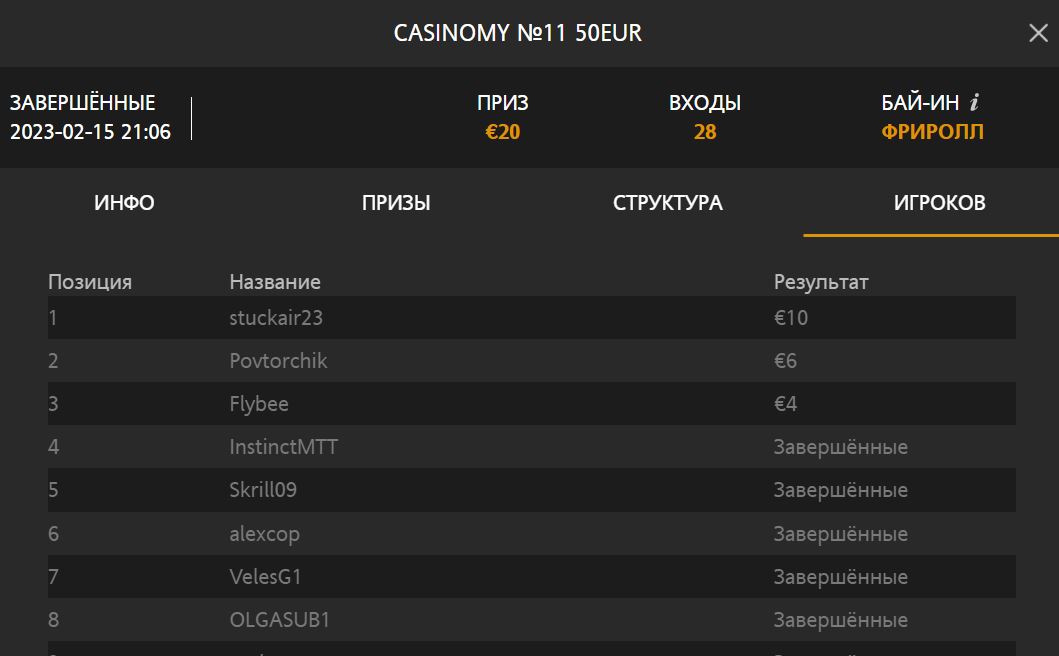Select player stuckair23 row
Image resolution: width=1059 pixels, height=656 pixels.
[532, 318]
